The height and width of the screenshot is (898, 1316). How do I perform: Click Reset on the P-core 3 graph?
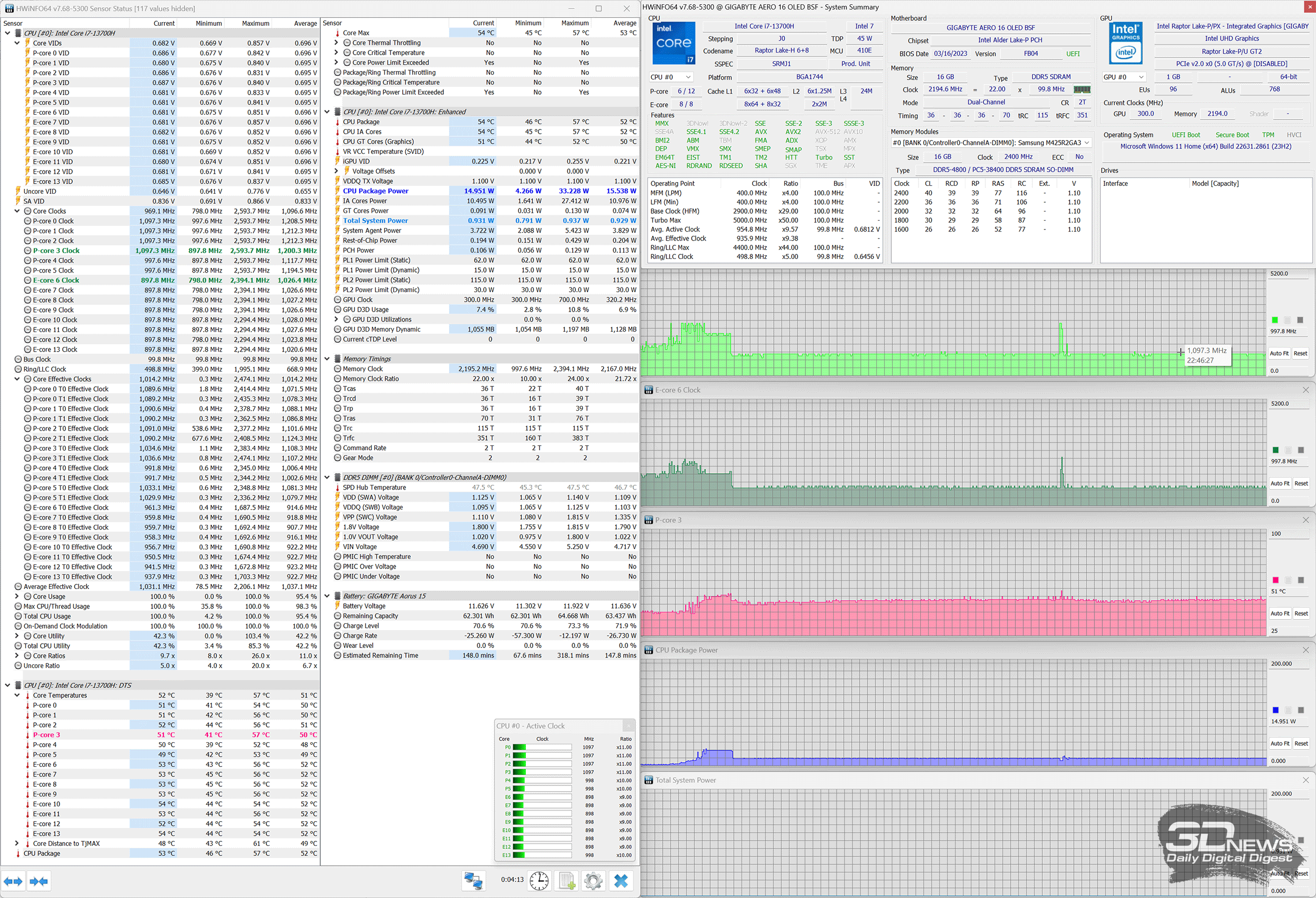click(1301, 613)
